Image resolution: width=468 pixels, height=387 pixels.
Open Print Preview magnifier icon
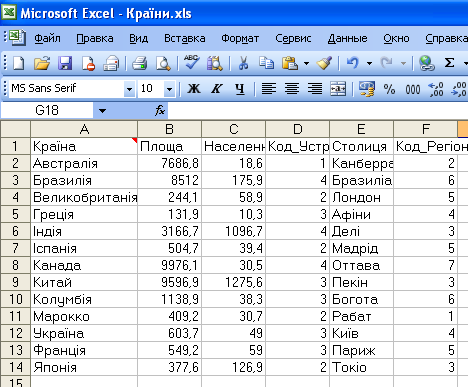pyautogui.click(x=163, y=63)
